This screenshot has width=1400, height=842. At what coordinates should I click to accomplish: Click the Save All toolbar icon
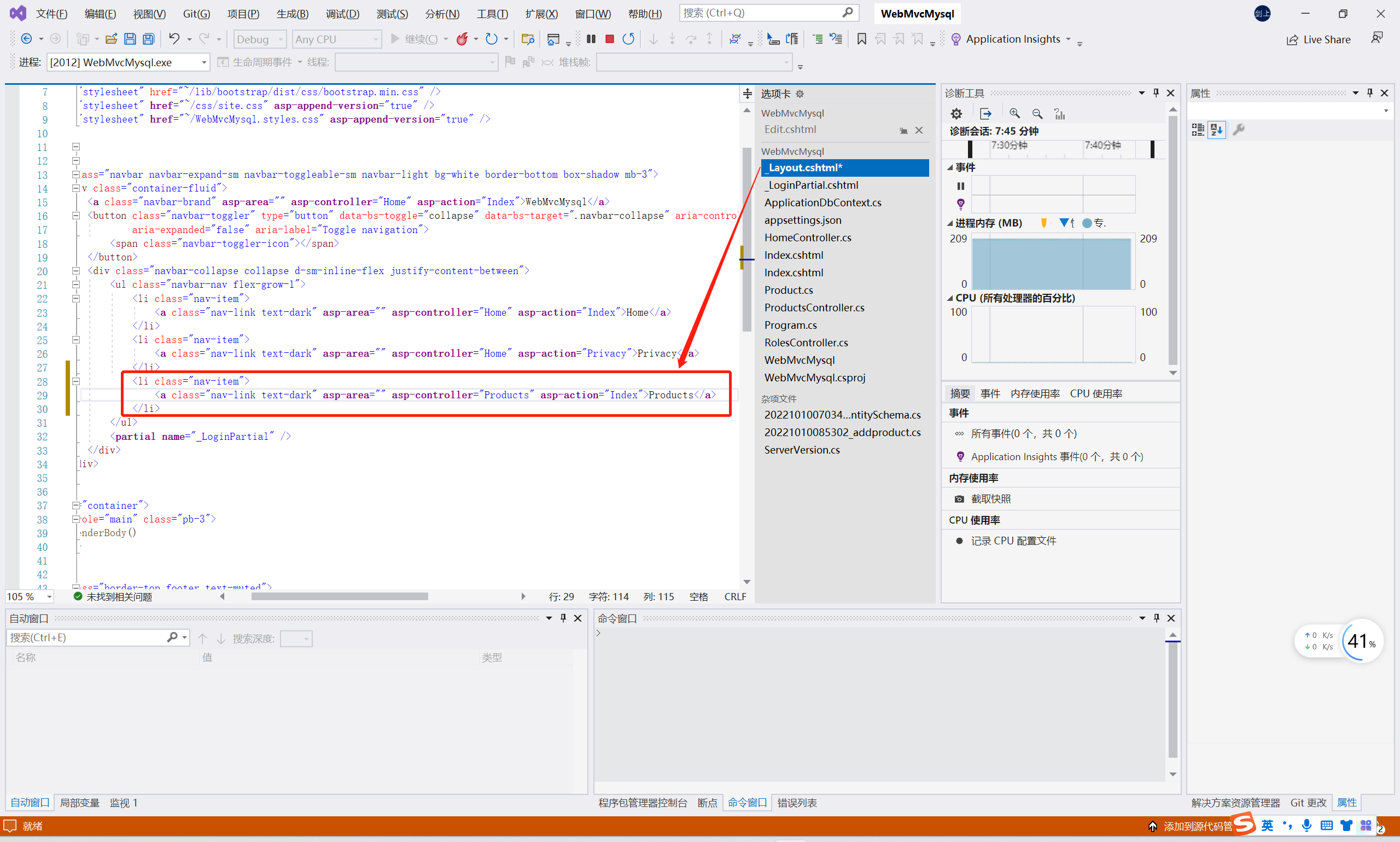click(149, 39)
